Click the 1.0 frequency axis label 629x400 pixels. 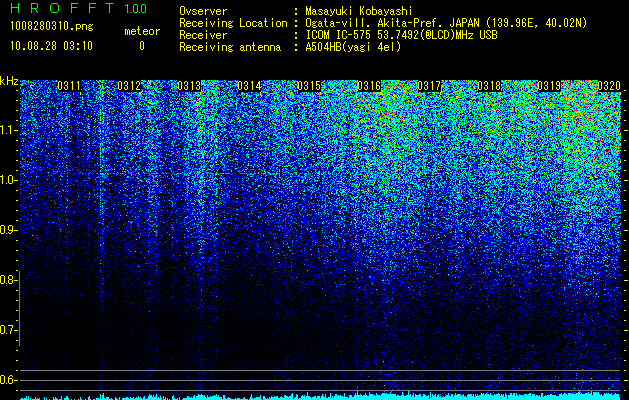click(x=7, y=180)
